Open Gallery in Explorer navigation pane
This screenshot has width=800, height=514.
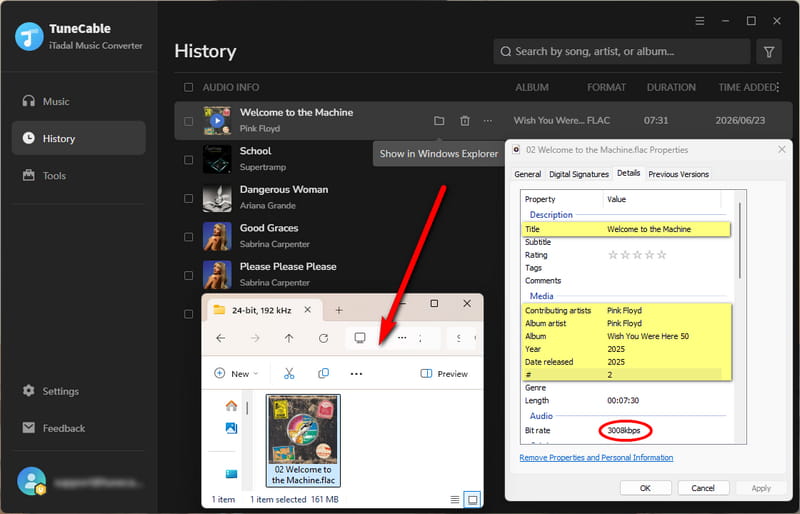click(x=231, y=428)
